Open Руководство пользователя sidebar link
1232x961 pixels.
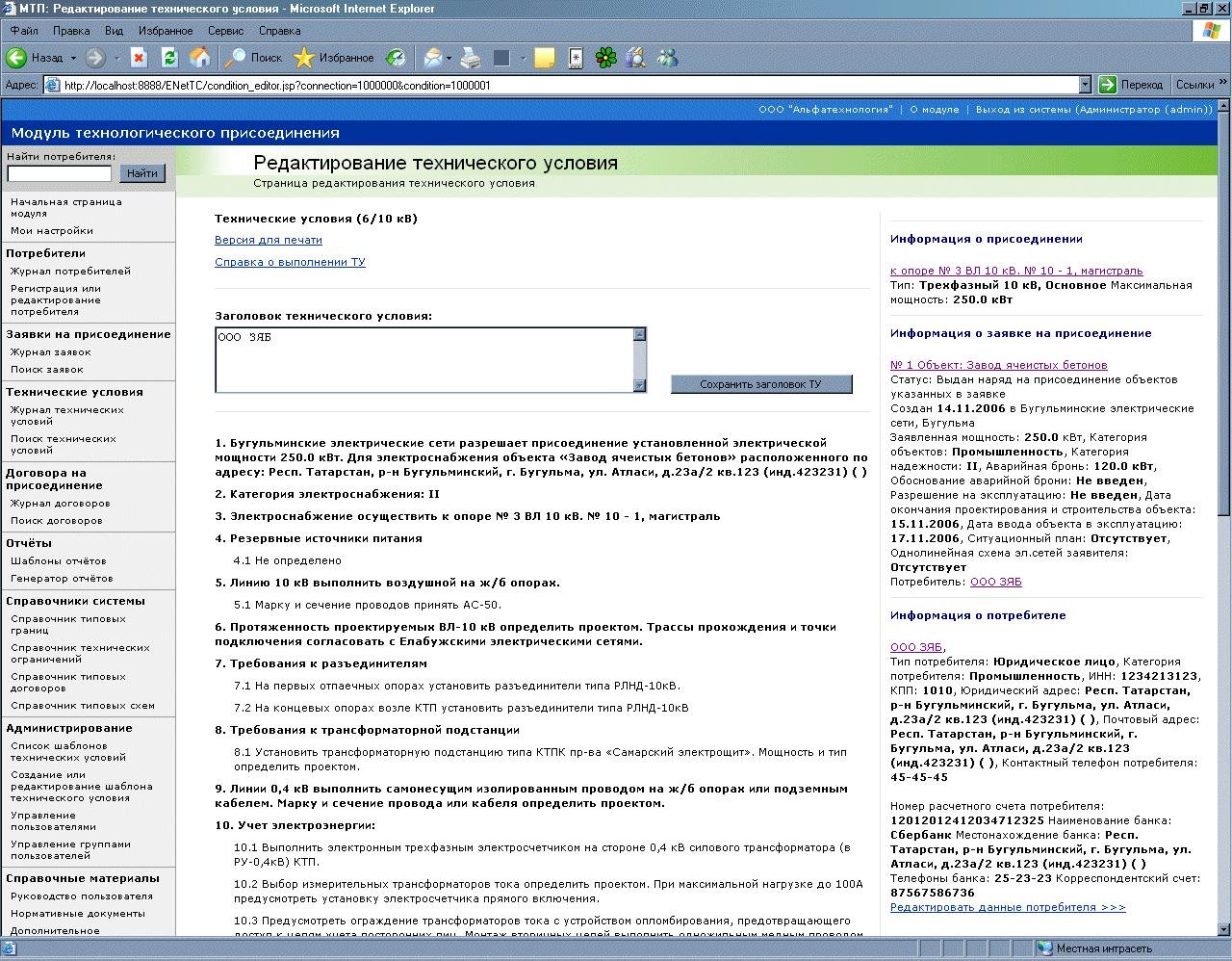82,896
